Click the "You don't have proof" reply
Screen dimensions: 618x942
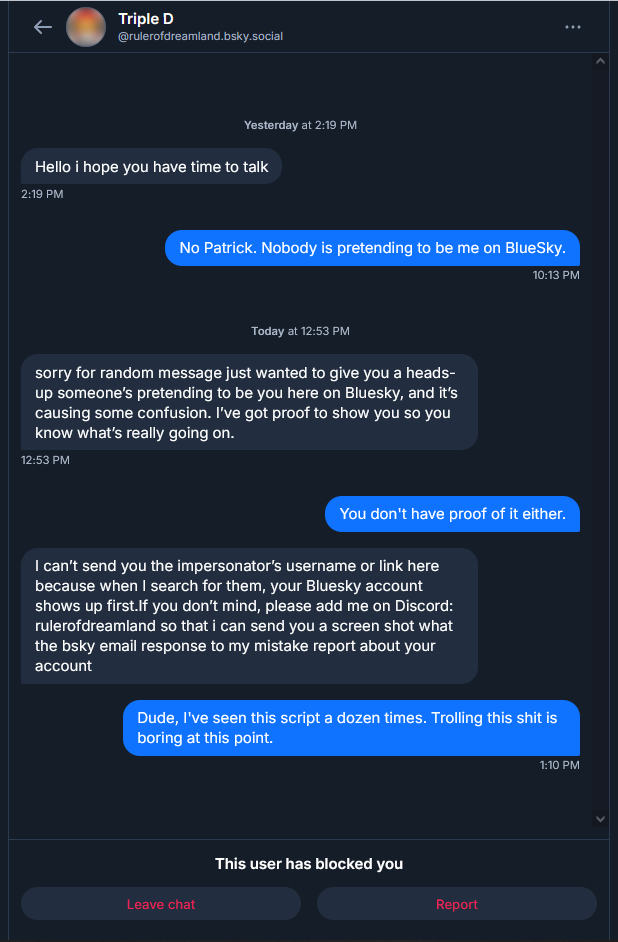coord(452,514)
